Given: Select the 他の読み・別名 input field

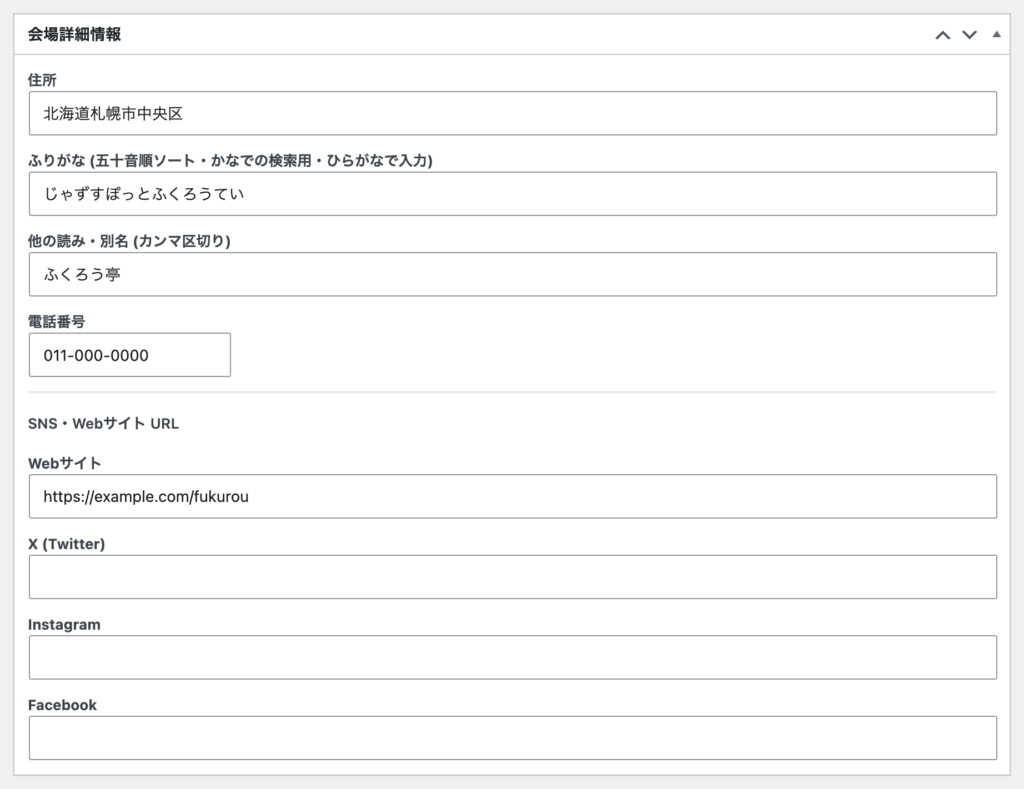Looking at the screenshot, I should (513, 274).
